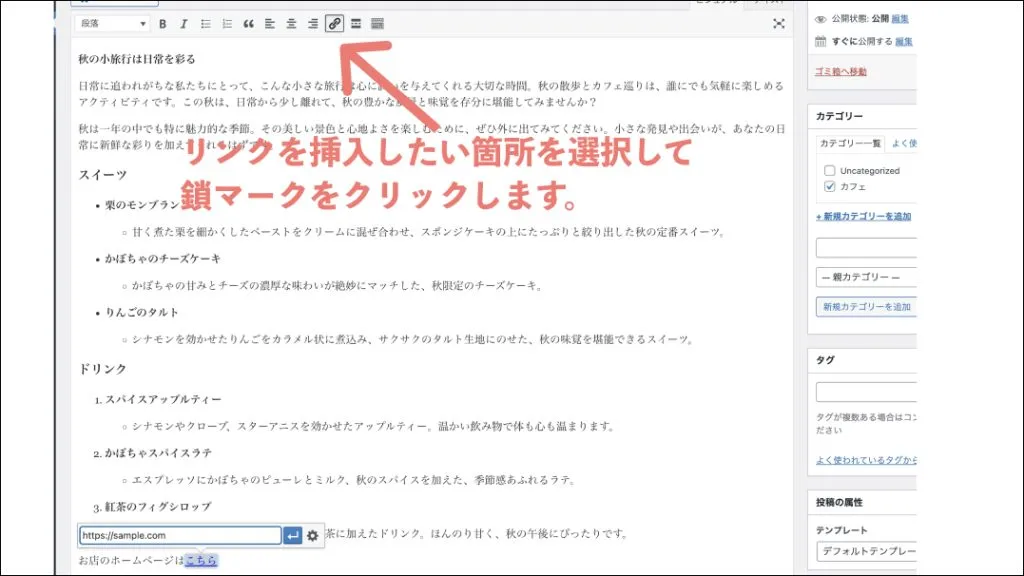Screen dimensions: 1024x576
Task: Apply blockquote formatting
Action: (248, 24)
